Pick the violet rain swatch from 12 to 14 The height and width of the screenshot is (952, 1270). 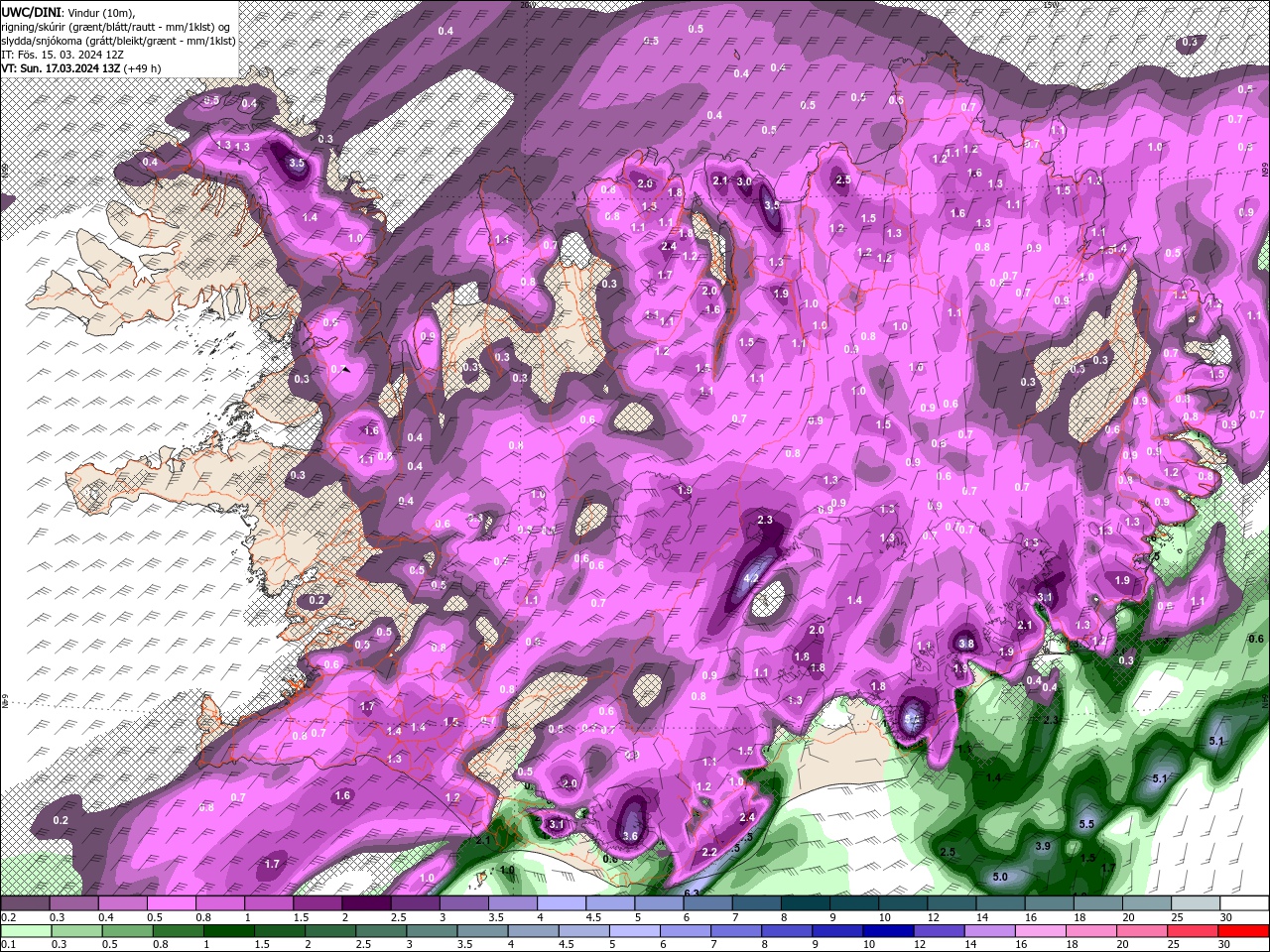pyautogui.click(x=940, y=931)
